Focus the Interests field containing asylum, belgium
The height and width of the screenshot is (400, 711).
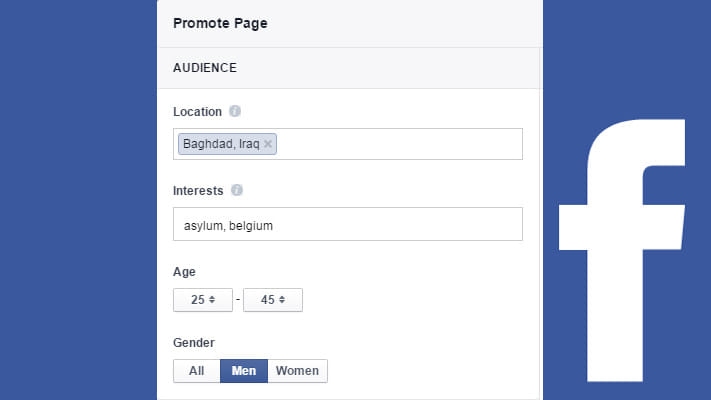(348, 224)
